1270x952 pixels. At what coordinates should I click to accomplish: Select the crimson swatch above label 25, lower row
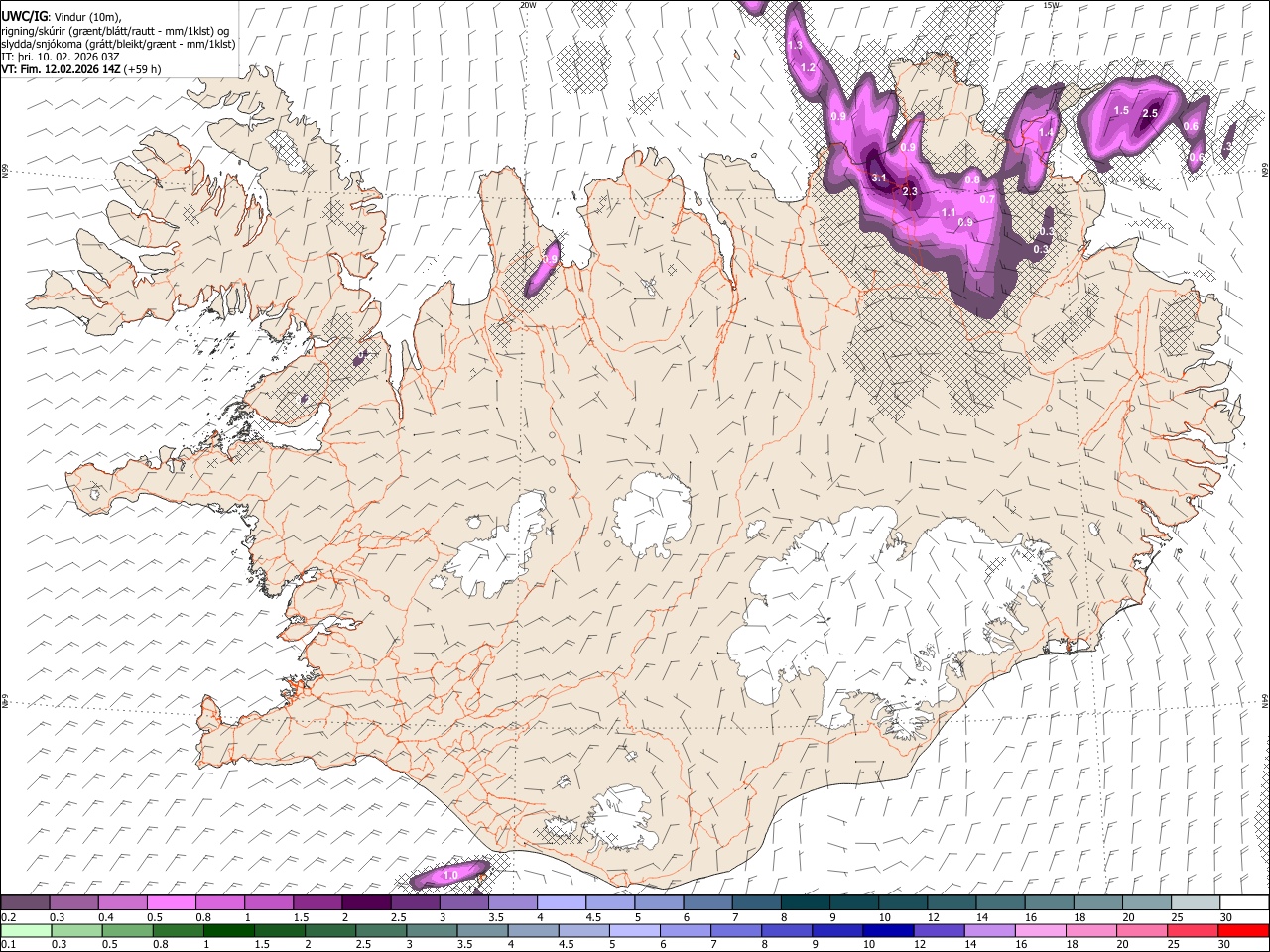[1192, 930]
